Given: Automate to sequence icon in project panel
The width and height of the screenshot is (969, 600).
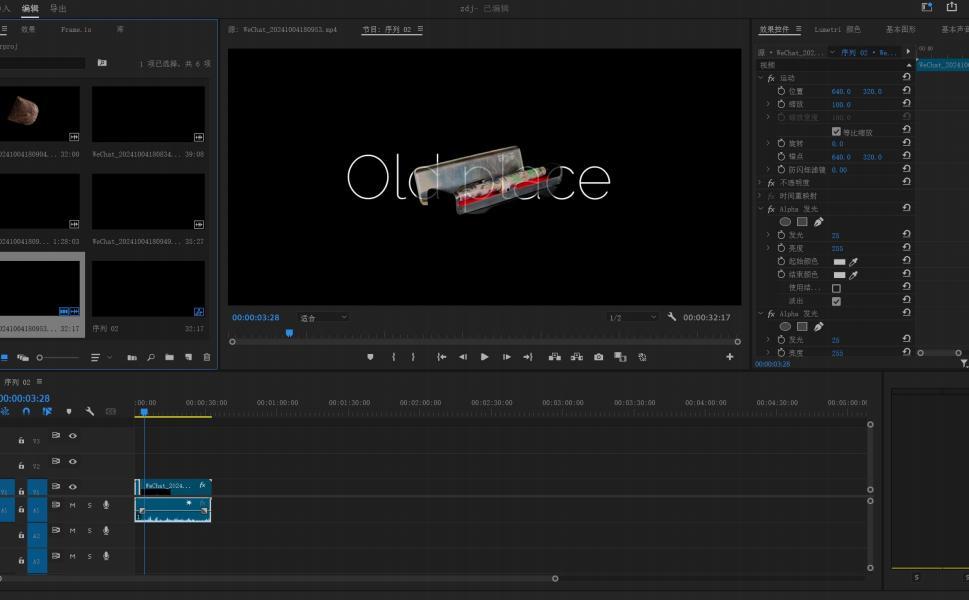Looking at the screenshot, I should point(132,357).
